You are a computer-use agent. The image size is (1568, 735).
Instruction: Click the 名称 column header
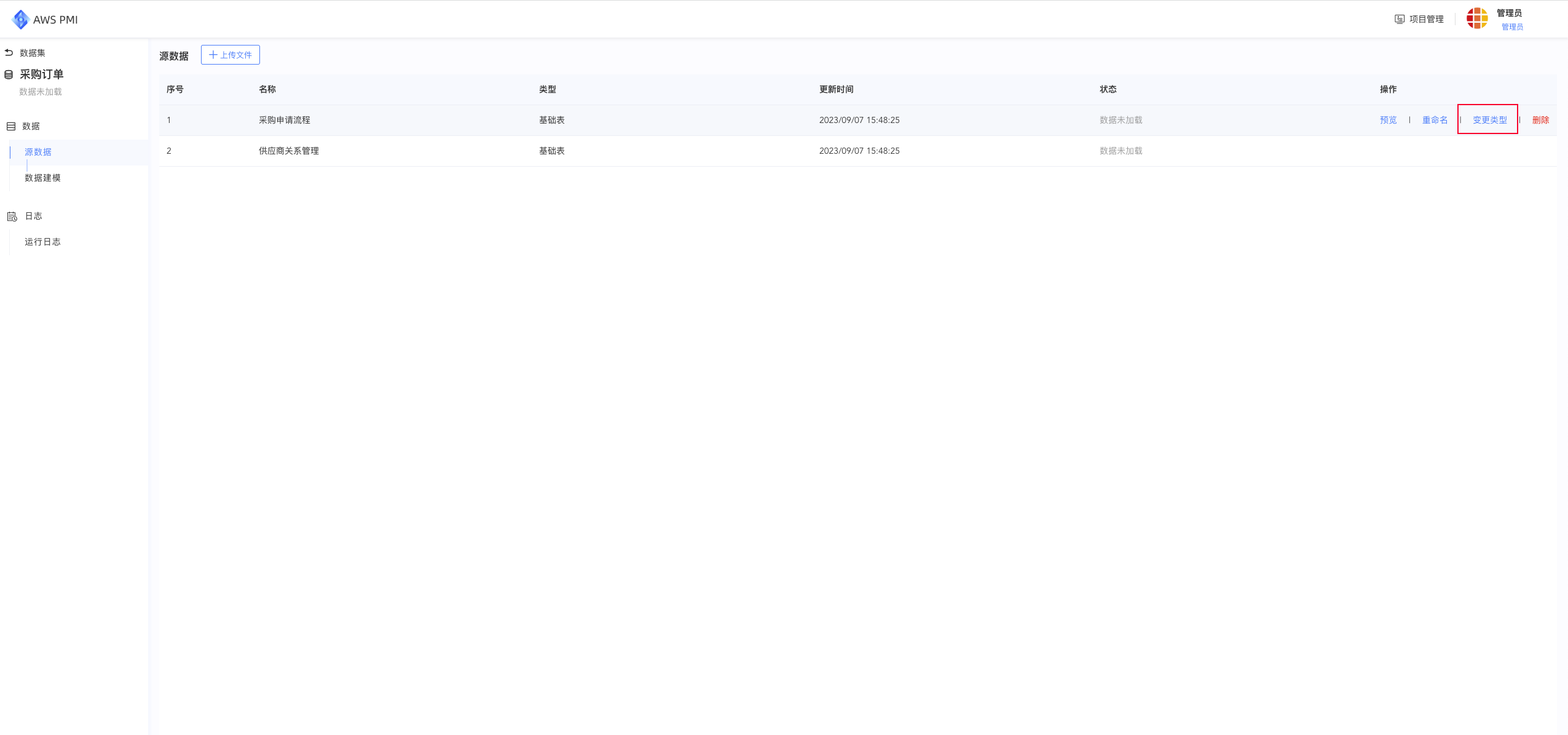pyautogui.click(x=267, y=89)
